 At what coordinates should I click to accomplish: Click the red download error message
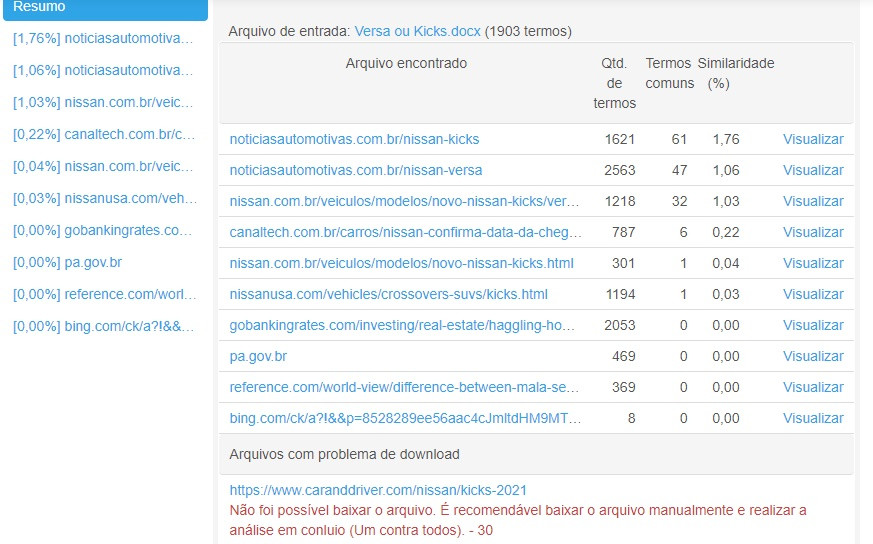[518, 521]
